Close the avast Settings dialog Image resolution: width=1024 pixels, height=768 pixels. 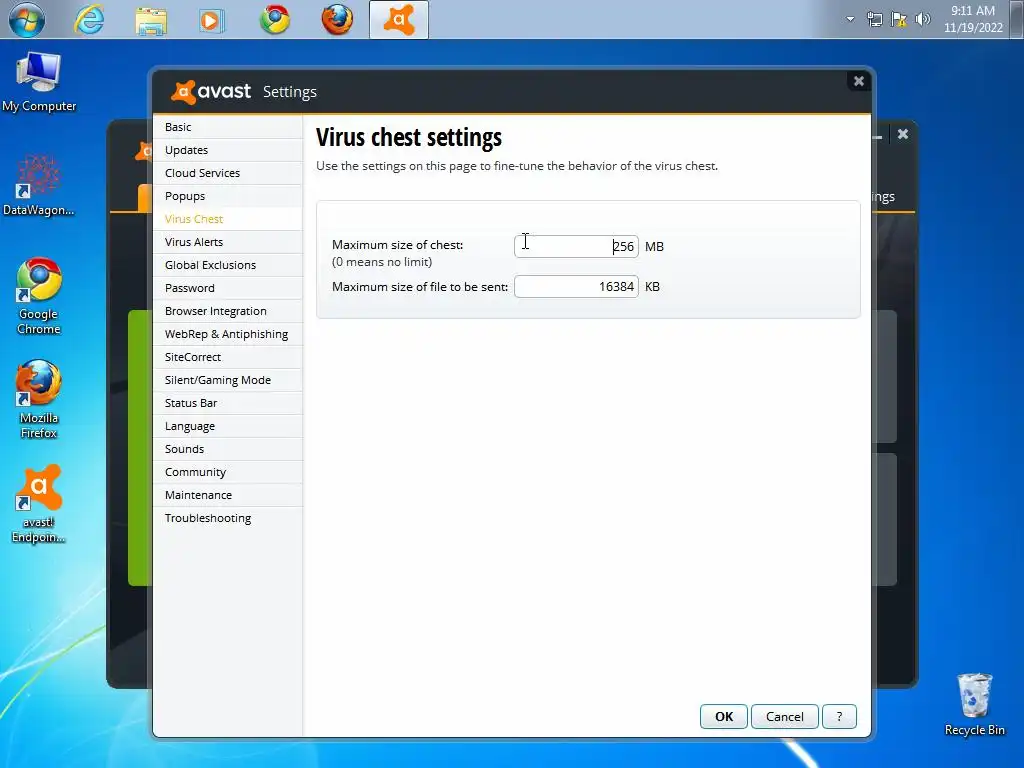pos(859,81)
